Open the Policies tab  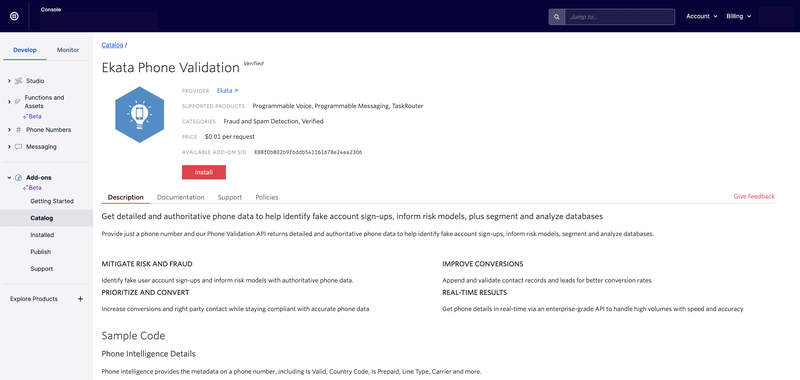(x=267, y=197)
